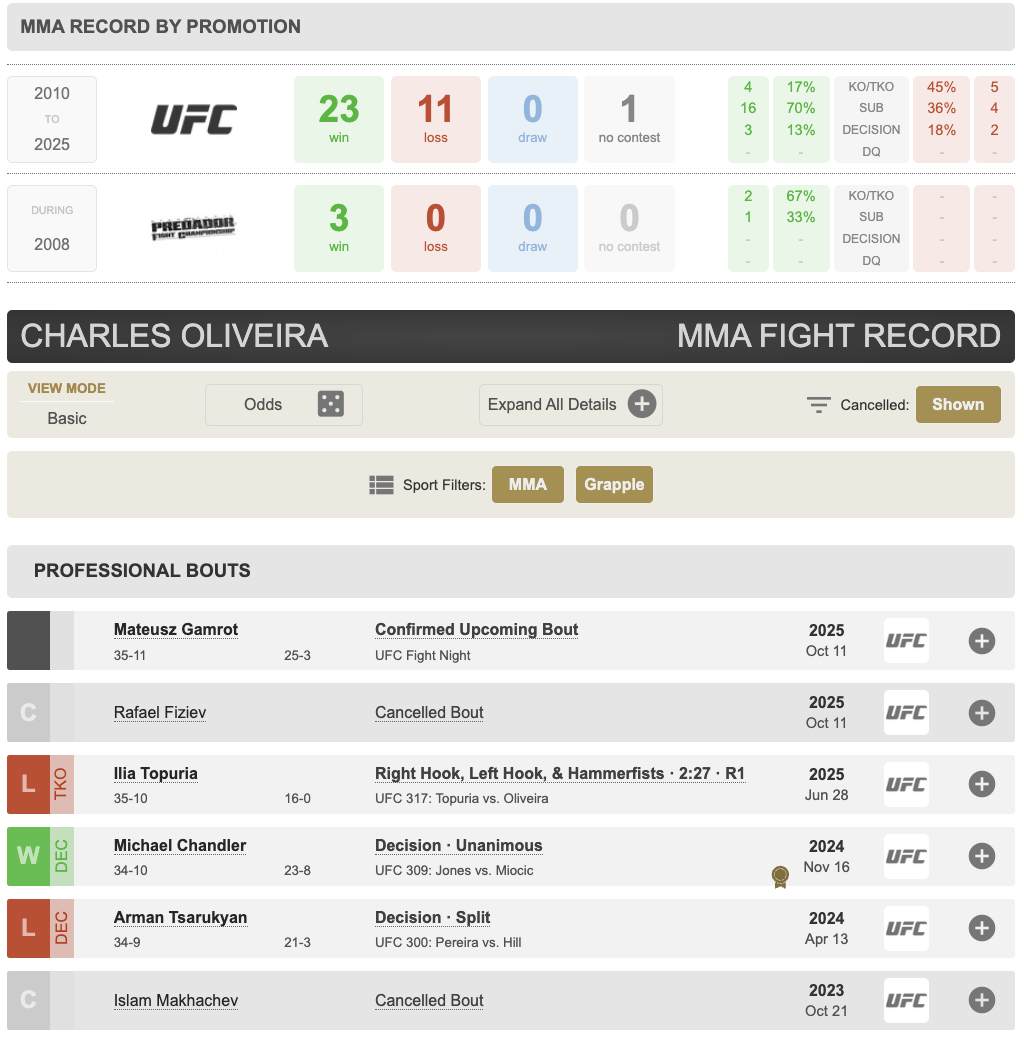Image resolution: width=1024 pixels, height=1038 pixels.
Task: Open the Decision · Split result link
Action: click(432, 918)
